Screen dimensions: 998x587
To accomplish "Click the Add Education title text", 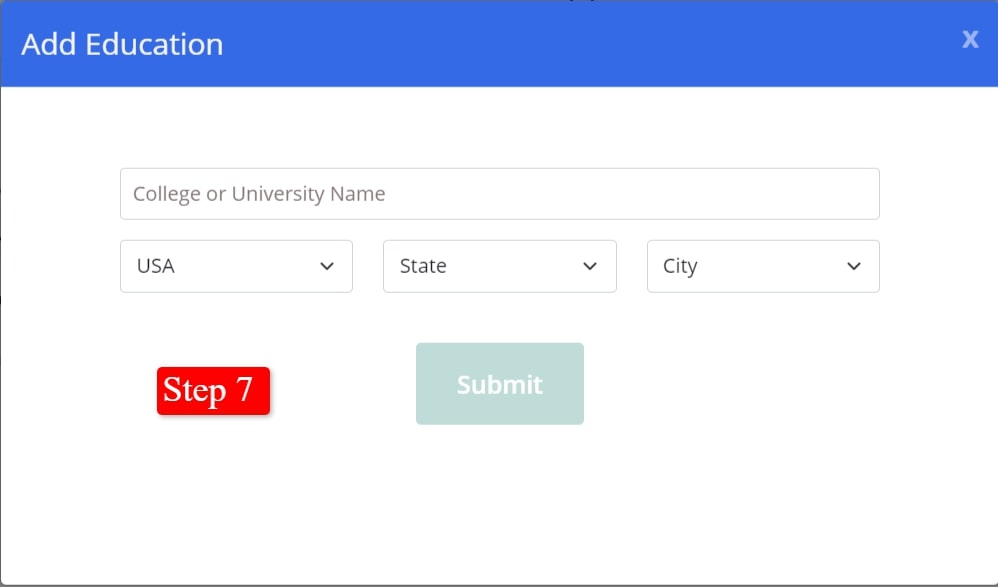I will [x=122, y=45].
